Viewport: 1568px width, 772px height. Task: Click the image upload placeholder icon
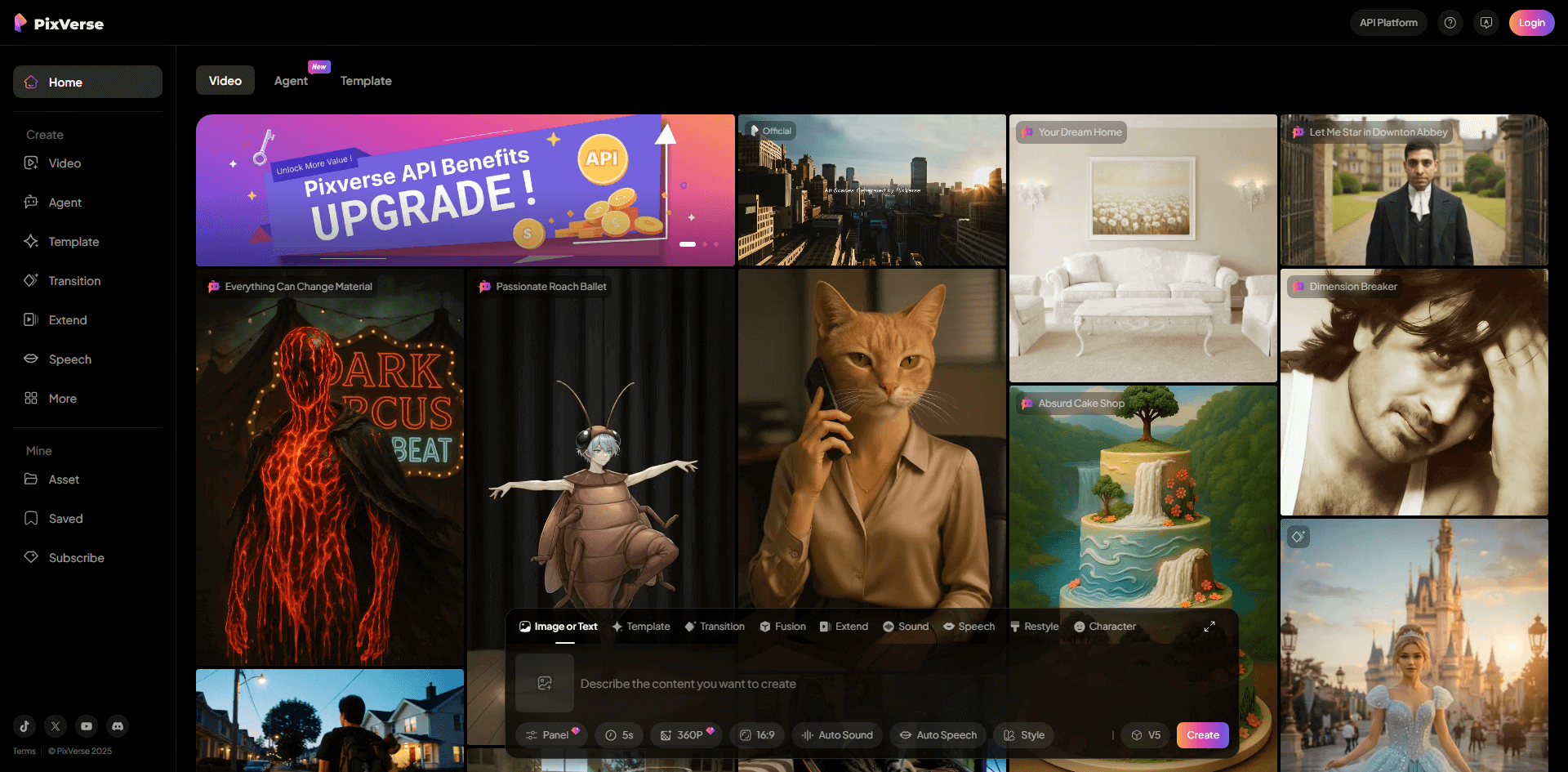545,683
